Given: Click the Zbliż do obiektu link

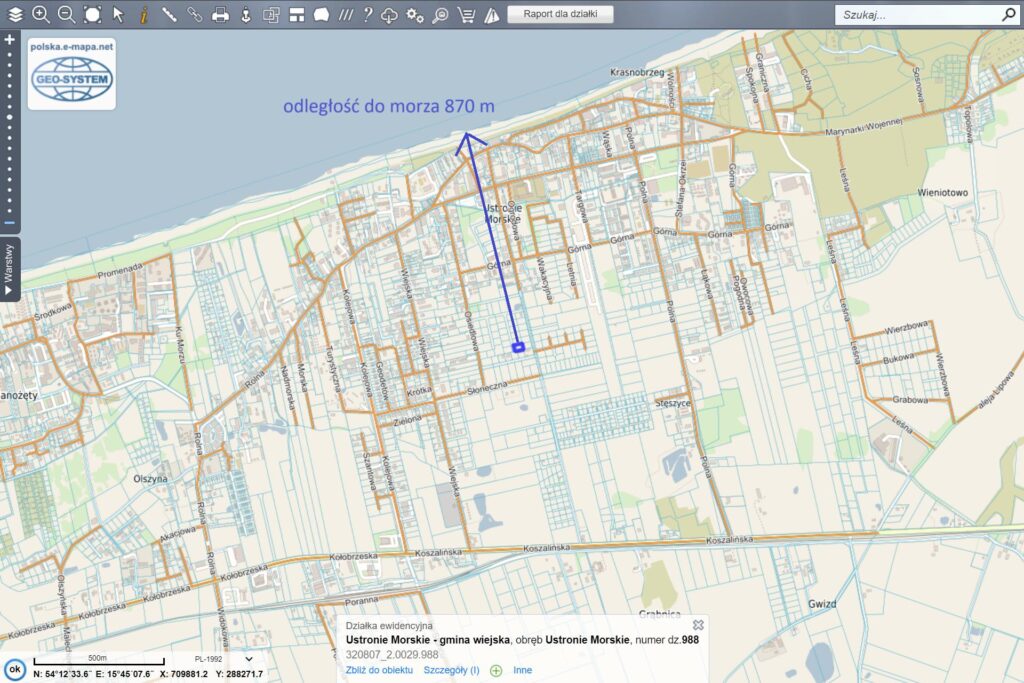Looking at the screenshot, I should click(x=379, y=670).
